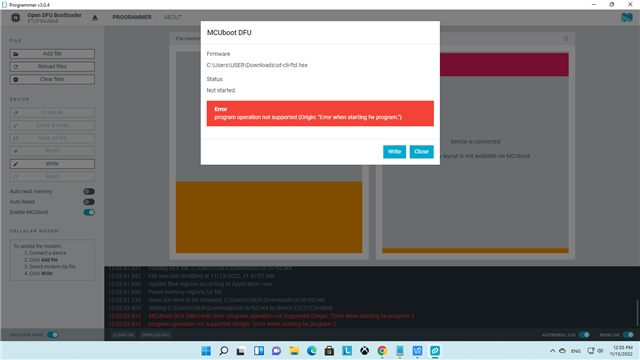Disable the Enable MCUboot toggle
Image resolution: width=640 pixels, height=360 pixels.
coord(89,212)
